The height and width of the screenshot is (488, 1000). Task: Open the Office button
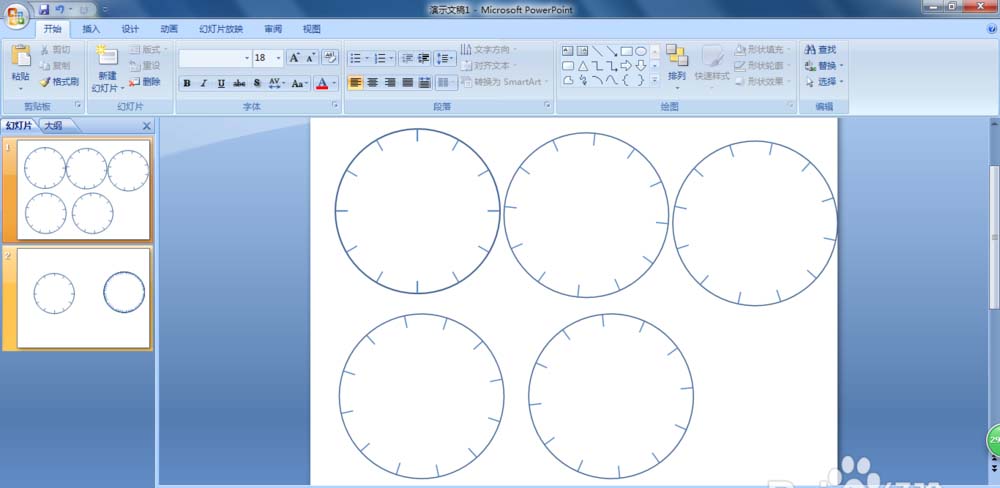click(x=17, y=15)
